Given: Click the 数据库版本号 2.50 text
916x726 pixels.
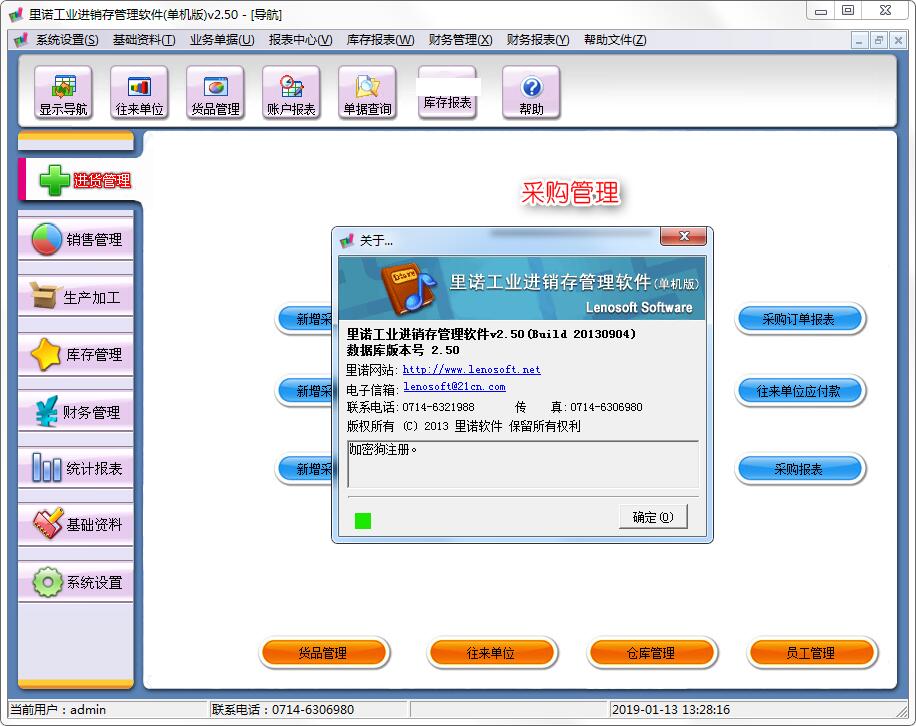Looking at the screenshot, I should (x=403, y=350).
